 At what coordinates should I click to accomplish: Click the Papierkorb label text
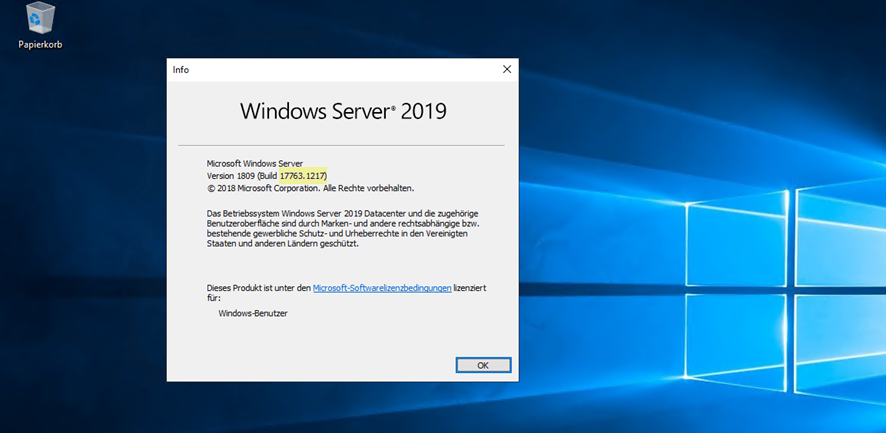pyautogui.click(x=40, y=45)
